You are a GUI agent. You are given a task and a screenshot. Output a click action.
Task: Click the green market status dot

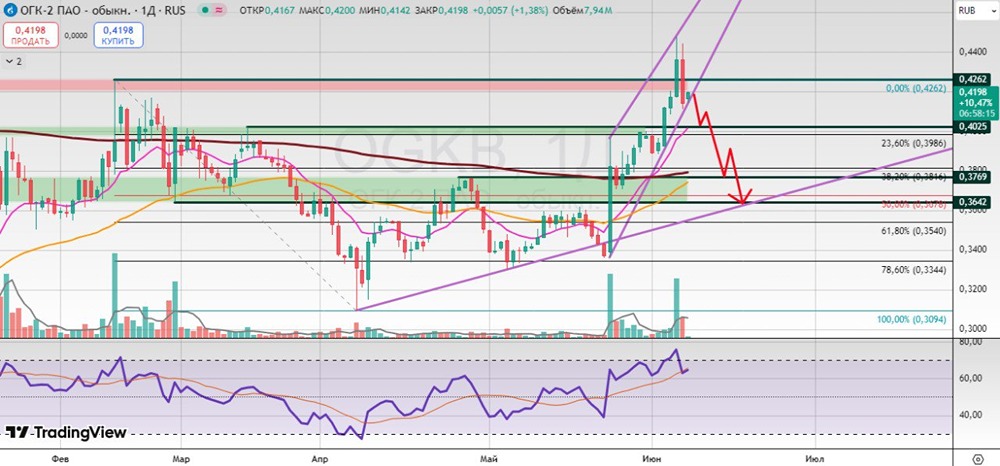click(207, 11)
